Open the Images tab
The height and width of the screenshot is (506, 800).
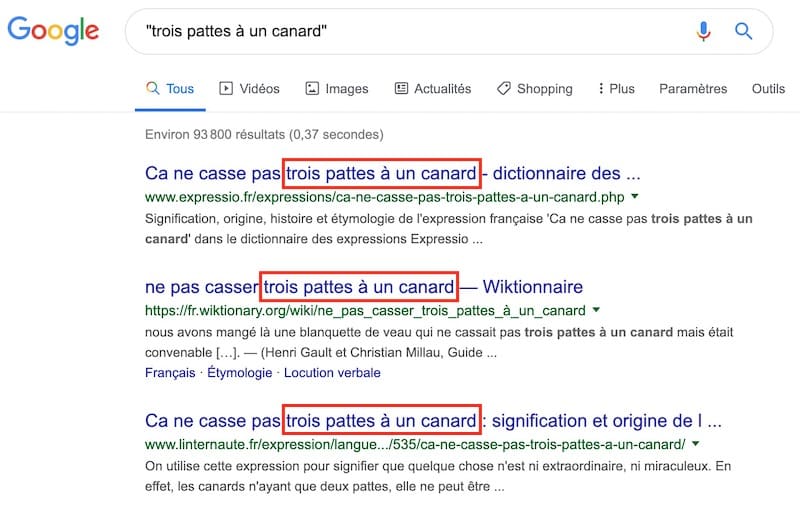[x=337, y=89]
